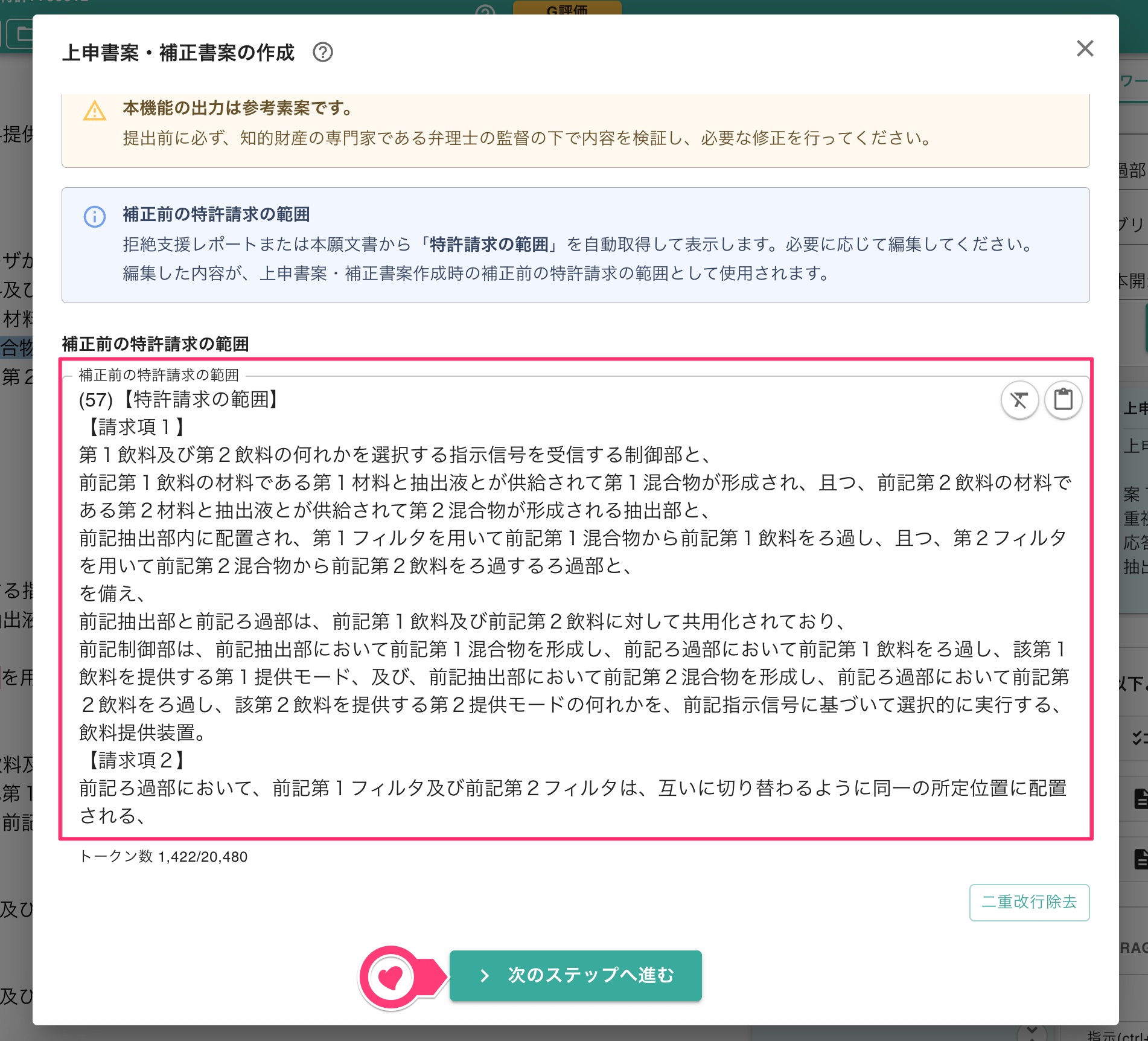Image resolution: width=1148 pixels, height=1041 pixels.
Task: Close the 上申書案・補正書案の作成 dialog
Action: (1085, 48)
